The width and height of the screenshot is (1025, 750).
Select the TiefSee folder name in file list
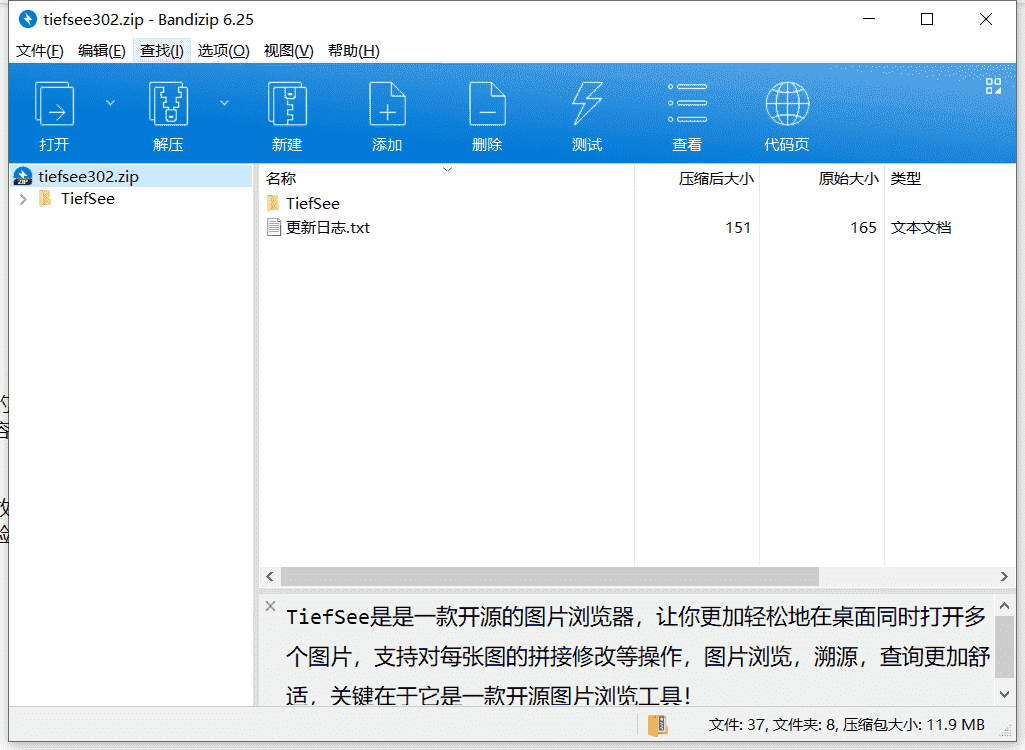click(x=313, y=203)
